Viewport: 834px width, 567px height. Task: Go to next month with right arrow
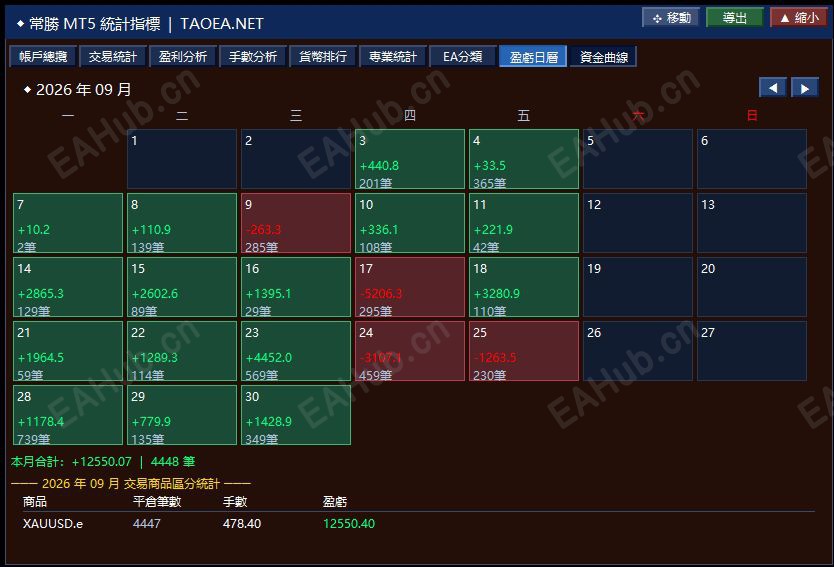(805, 88)
